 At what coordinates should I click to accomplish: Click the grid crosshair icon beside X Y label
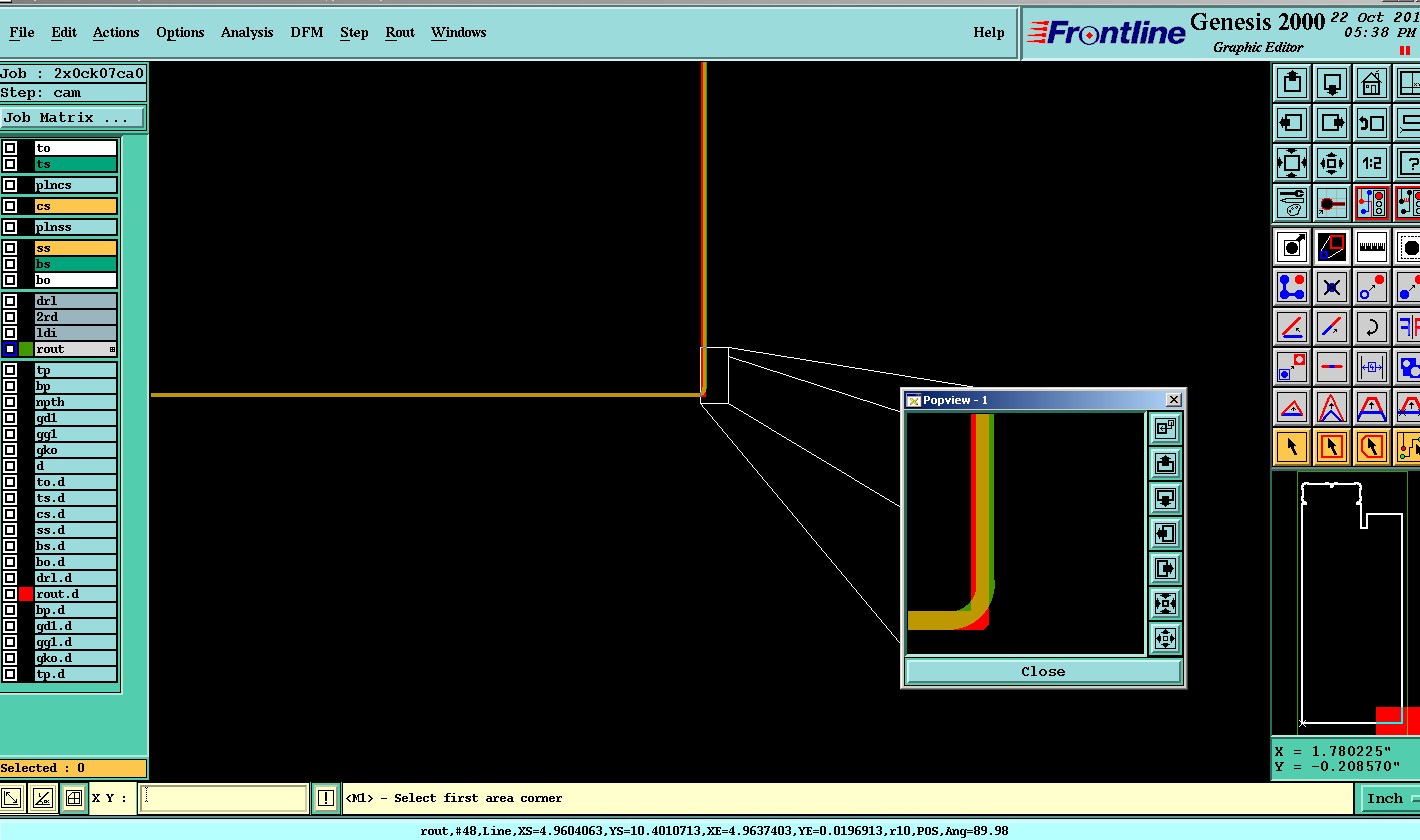tap(73, 798)
